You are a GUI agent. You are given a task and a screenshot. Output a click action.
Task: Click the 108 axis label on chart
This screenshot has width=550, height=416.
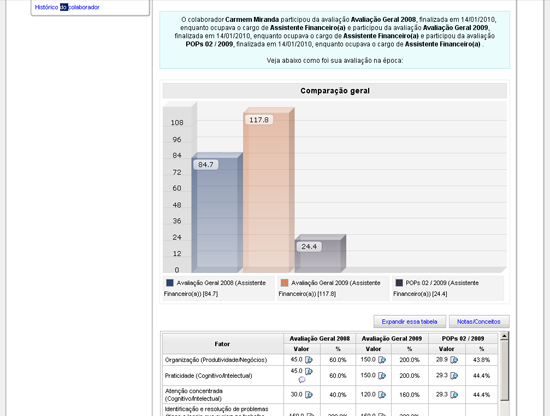coord(177,123)
